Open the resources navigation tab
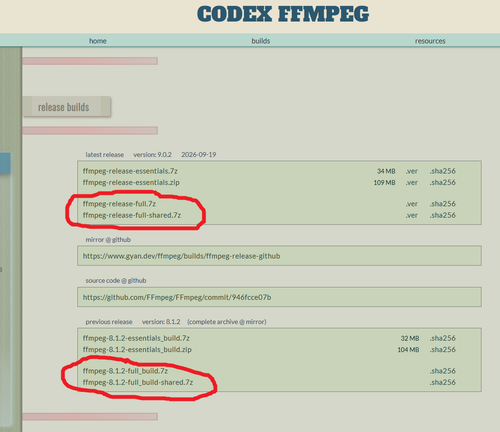Screen dimensions: 500x432 coord(430,41)
